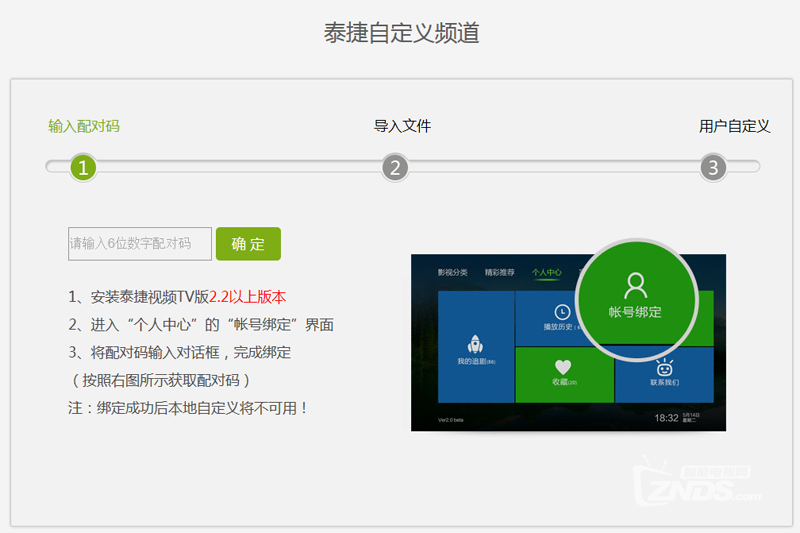Click the 收藏 heart icon

click(x=563, y=367)
